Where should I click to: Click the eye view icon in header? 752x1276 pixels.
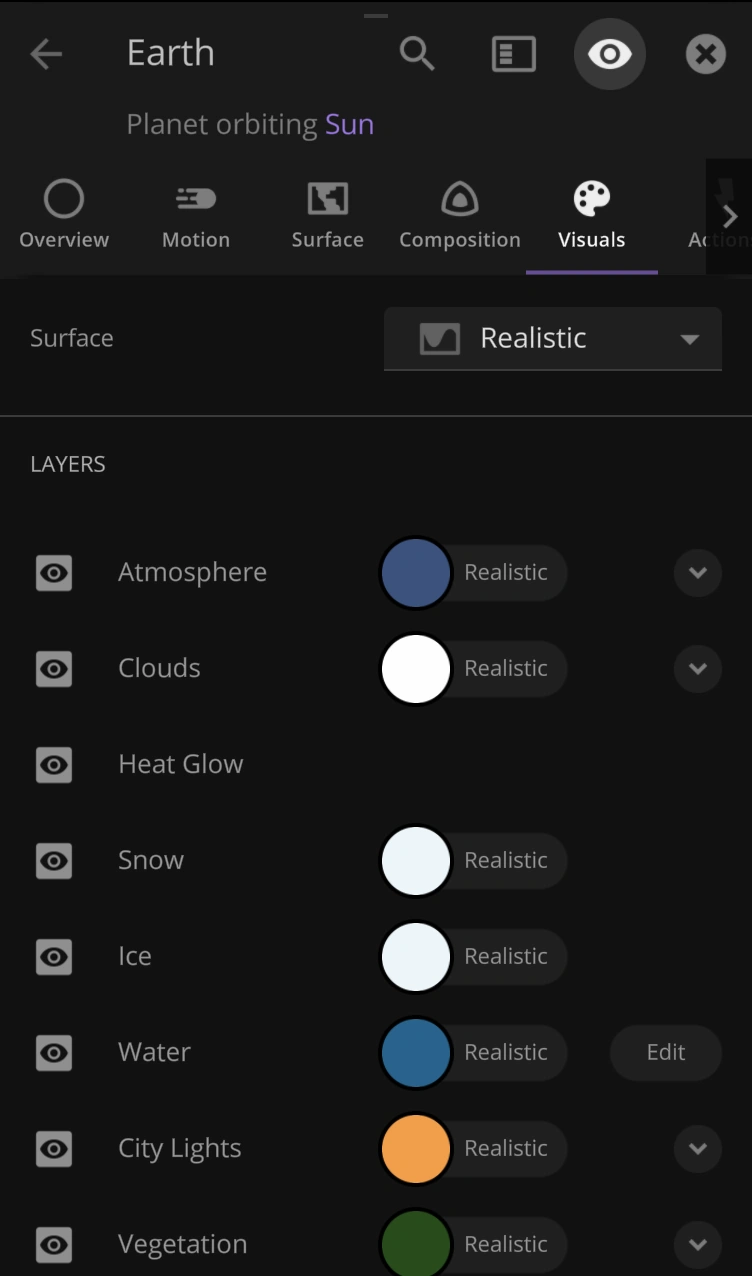(x=609, y=54)
